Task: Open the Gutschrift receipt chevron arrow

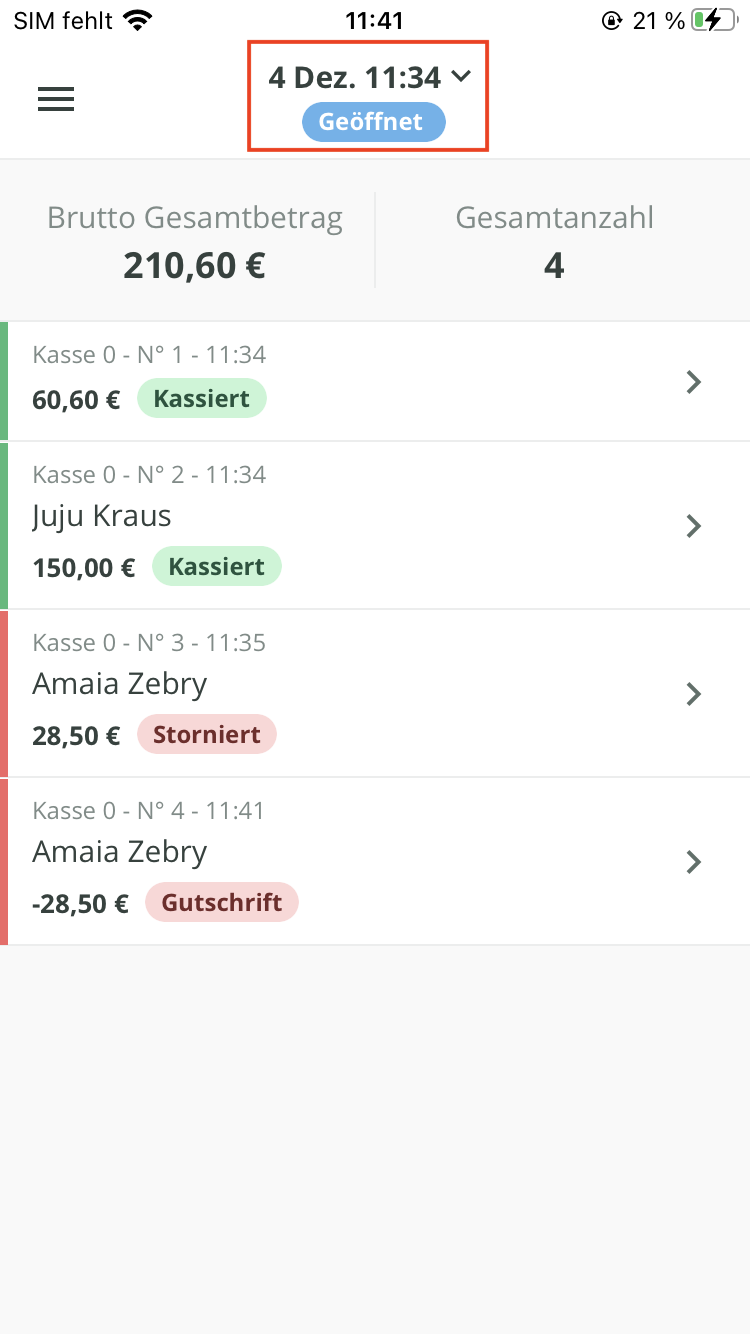Action: tap(694, 862)
